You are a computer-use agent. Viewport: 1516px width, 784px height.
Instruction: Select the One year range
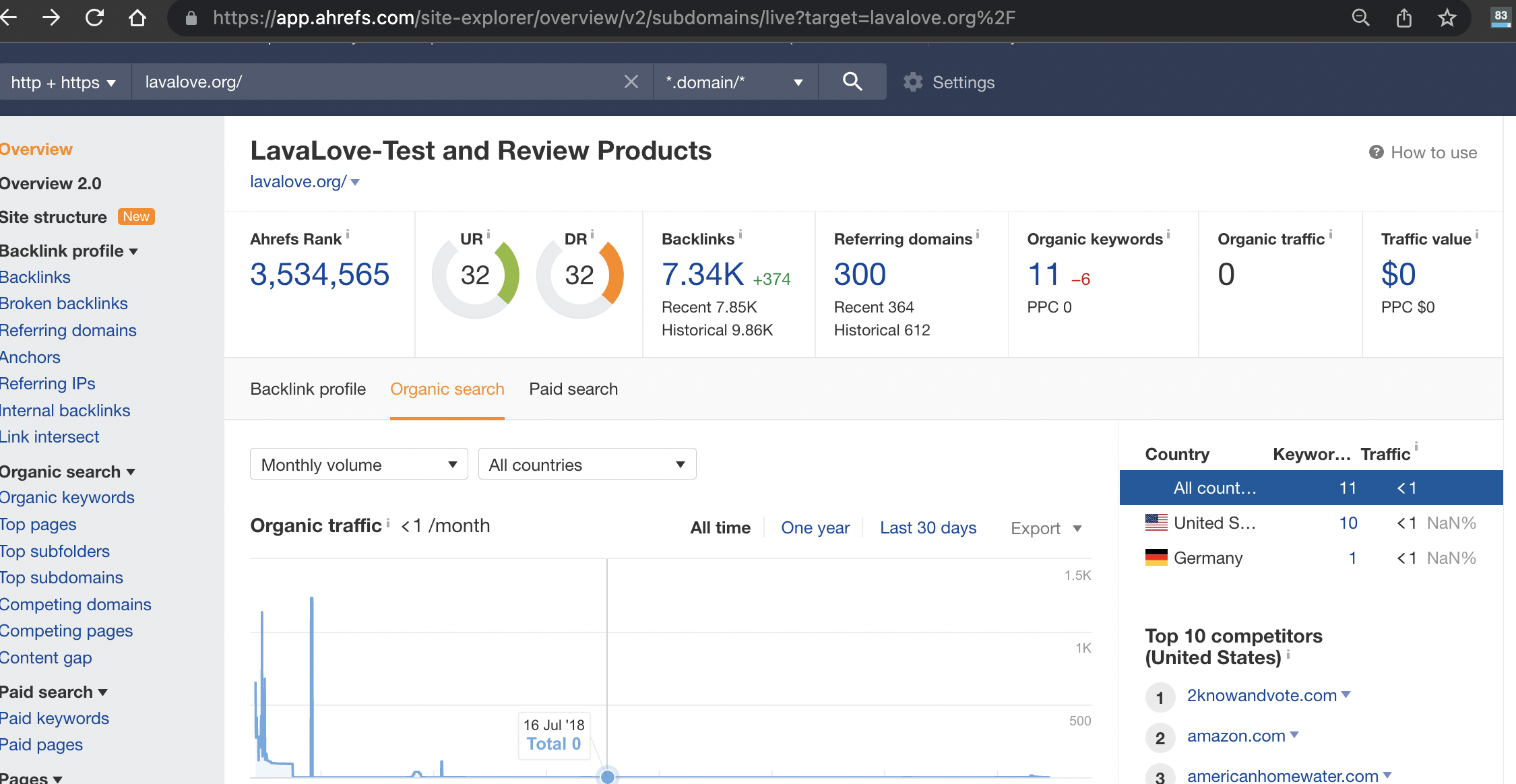pos(815,527)
